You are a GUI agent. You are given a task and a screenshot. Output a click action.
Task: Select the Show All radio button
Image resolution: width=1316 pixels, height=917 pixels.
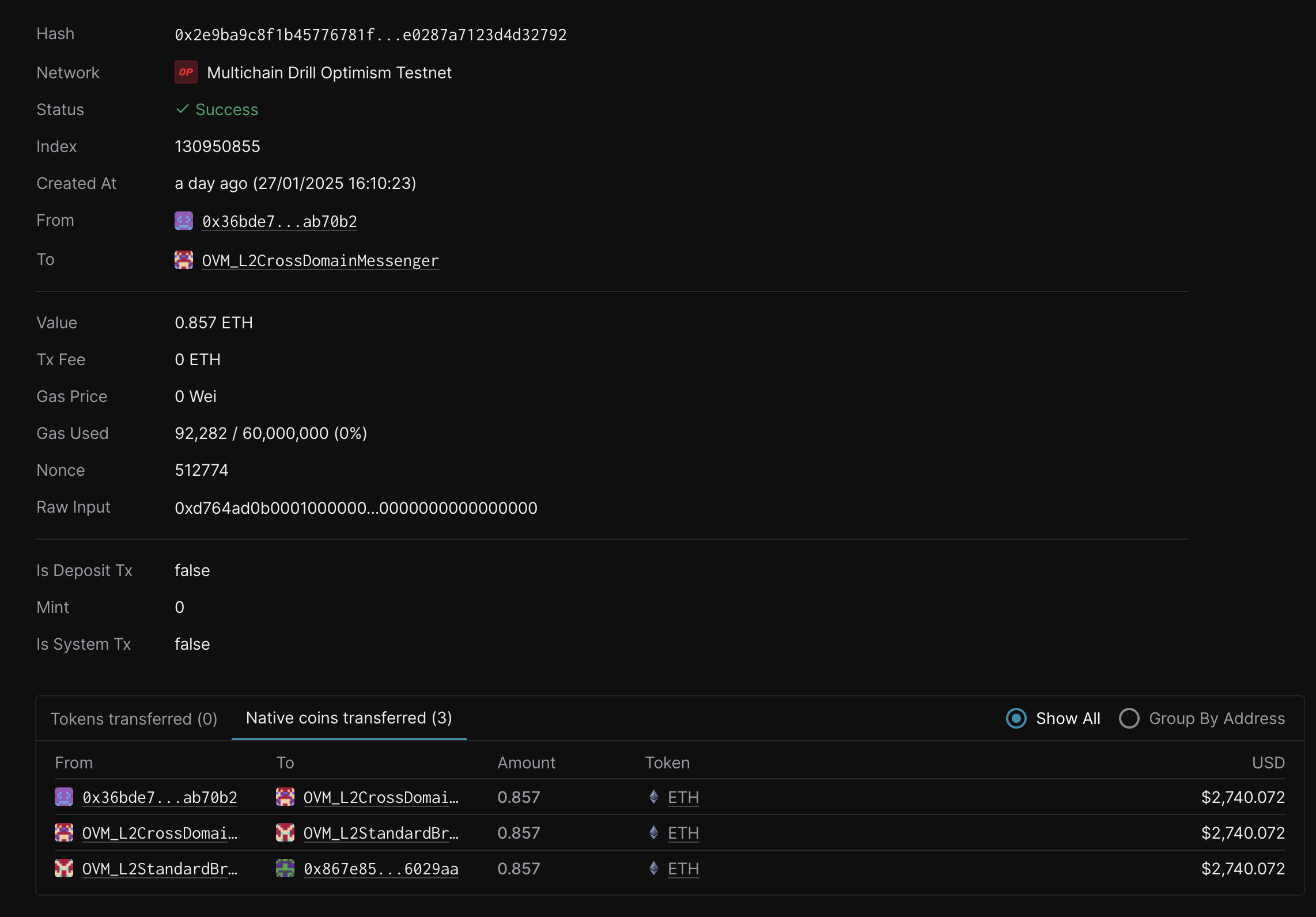pos(1016,718)
